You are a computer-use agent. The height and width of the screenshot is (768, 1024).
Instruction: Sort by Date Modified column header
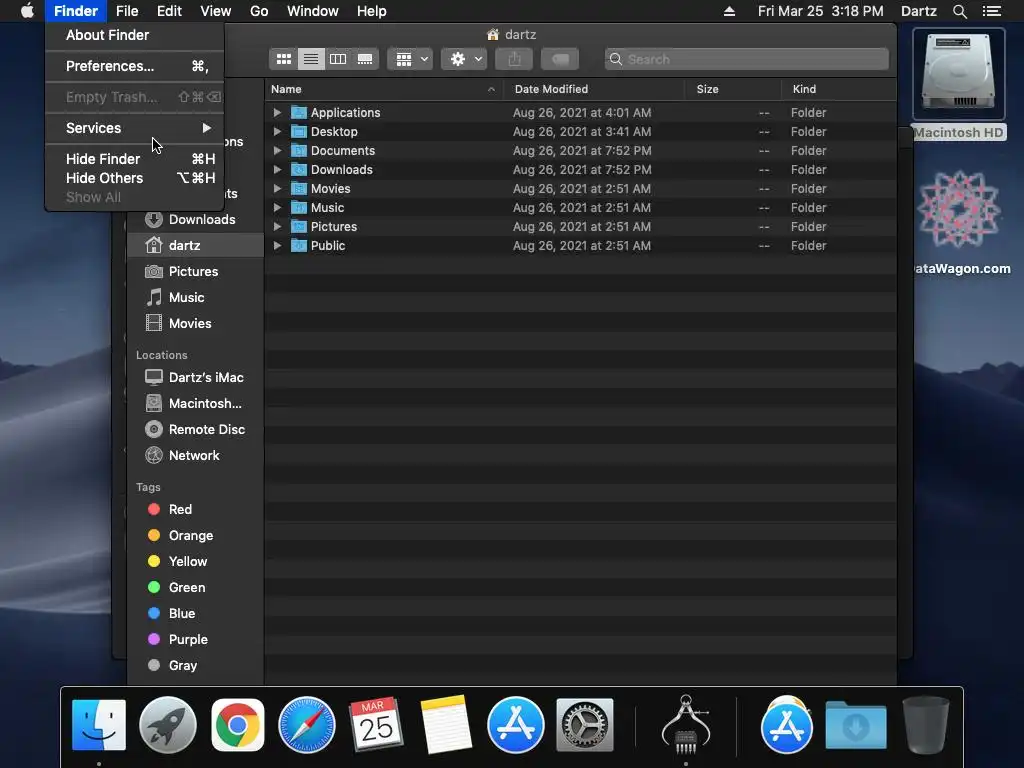(x=594, y=89)
